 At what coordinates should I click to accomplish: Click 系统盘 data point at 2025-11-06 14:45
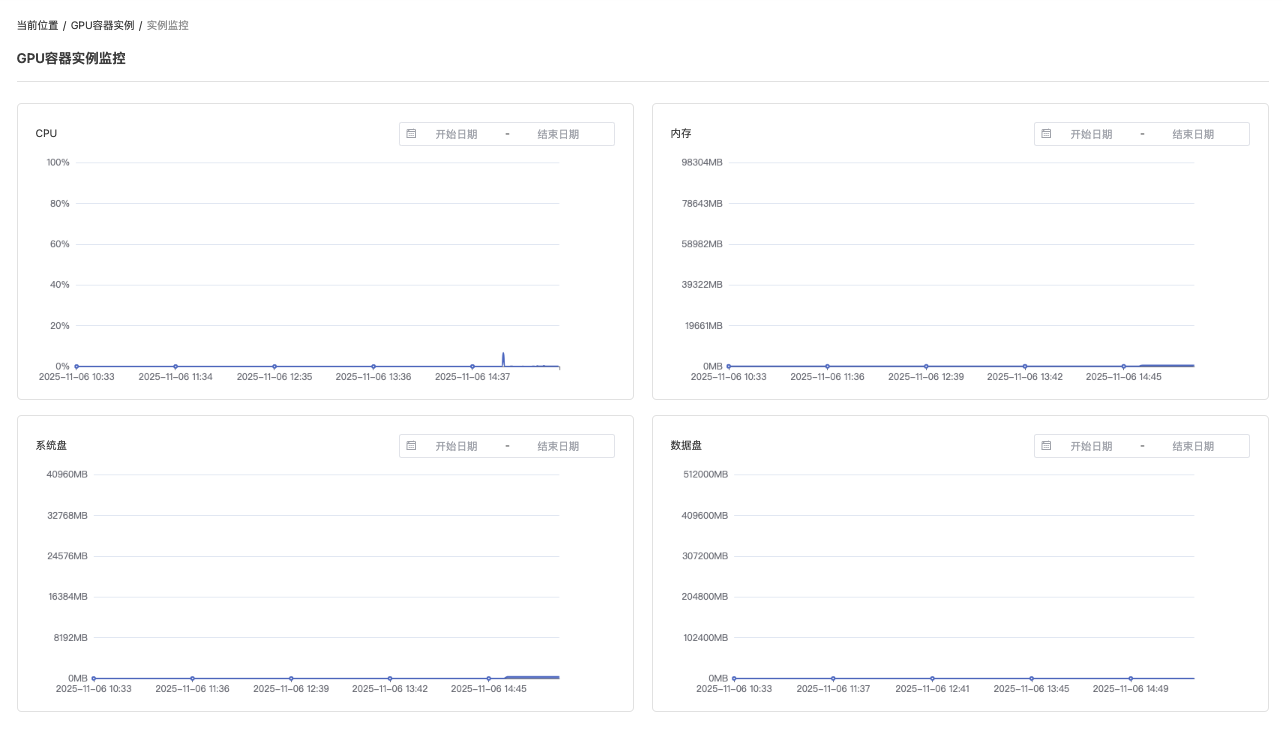pos(488,679)
